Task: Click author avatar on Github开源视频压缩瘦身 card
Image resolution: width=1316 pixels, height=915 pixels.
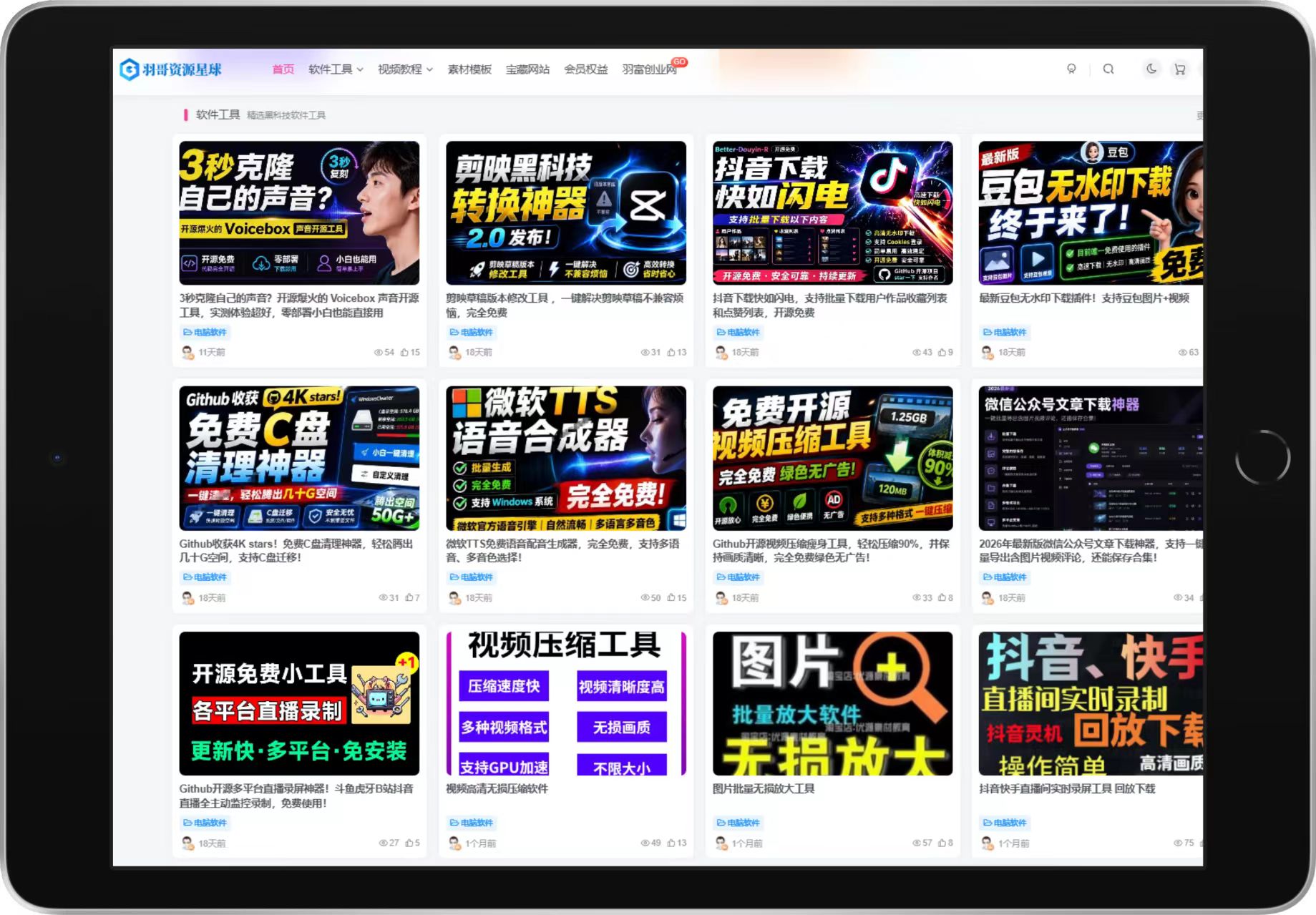Action: point(721,597)
